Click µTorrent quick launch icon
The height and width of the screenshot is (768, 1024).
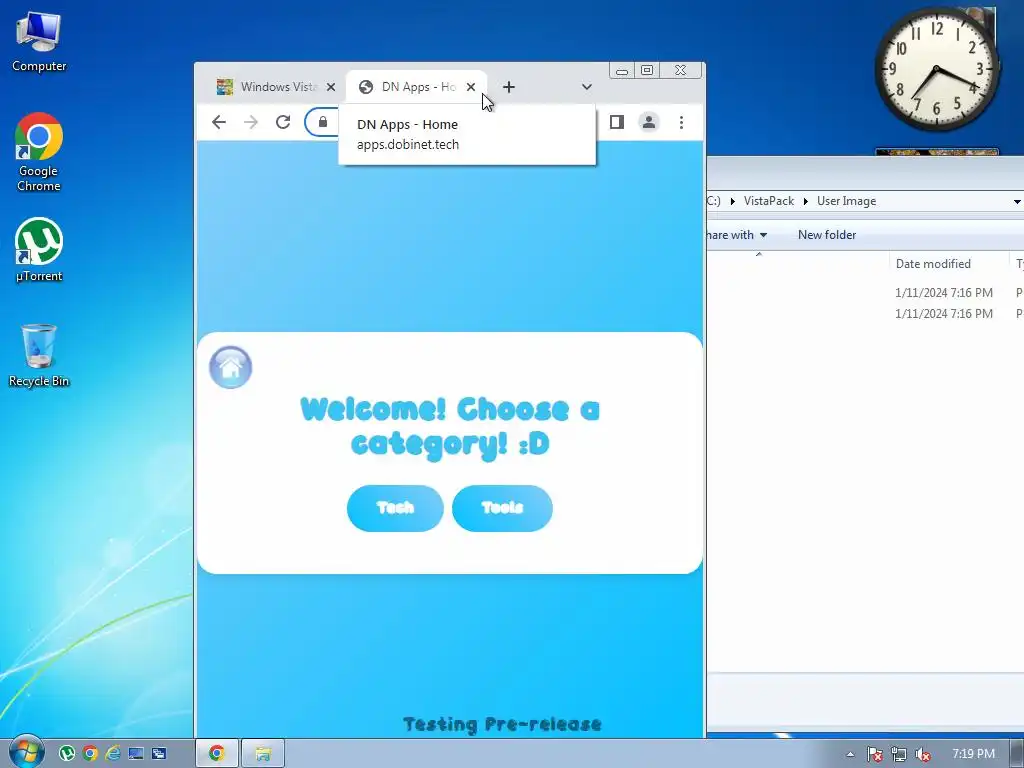[67, 754]
